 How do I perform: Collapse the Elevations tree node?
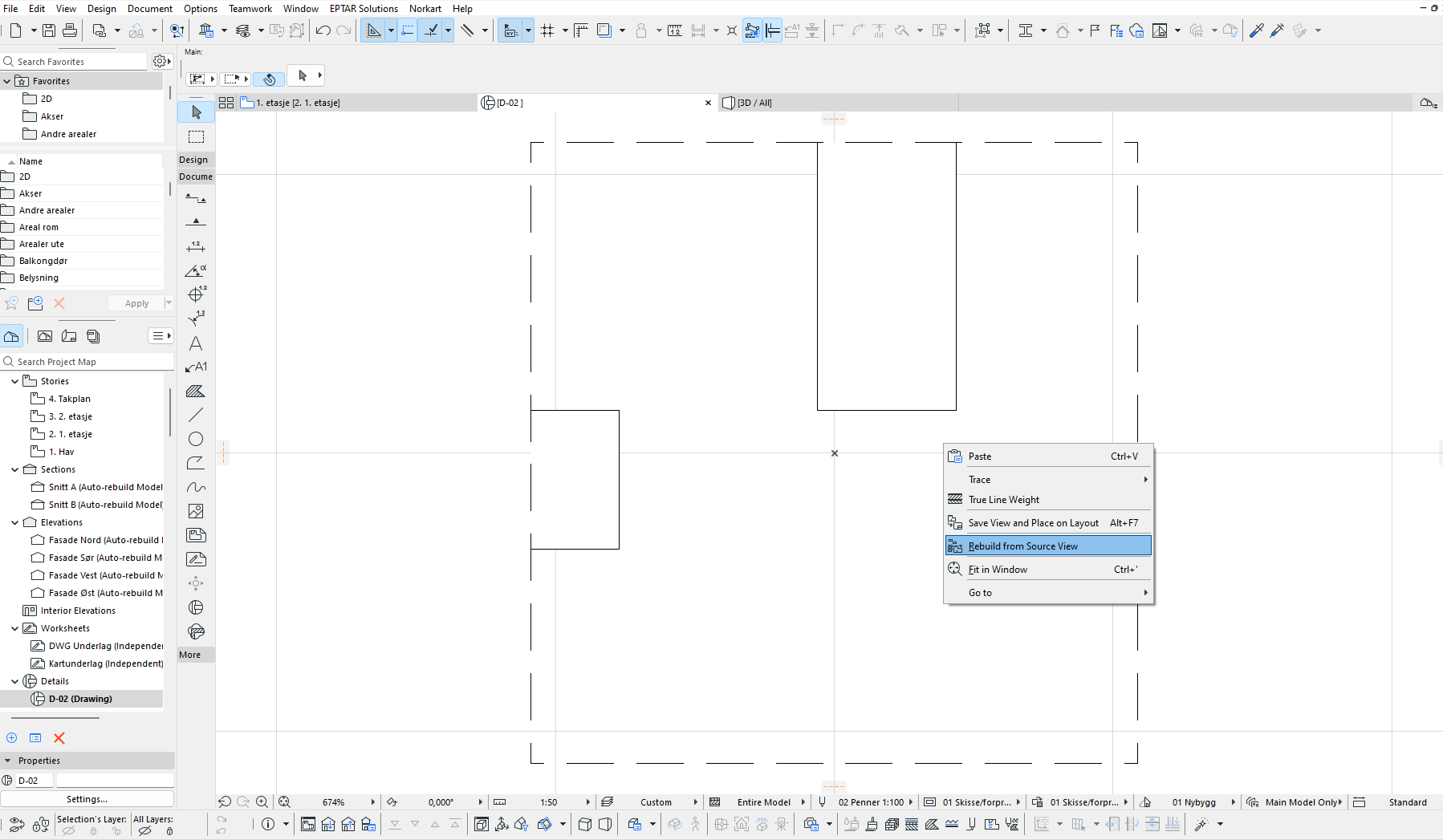click(14, 522)
